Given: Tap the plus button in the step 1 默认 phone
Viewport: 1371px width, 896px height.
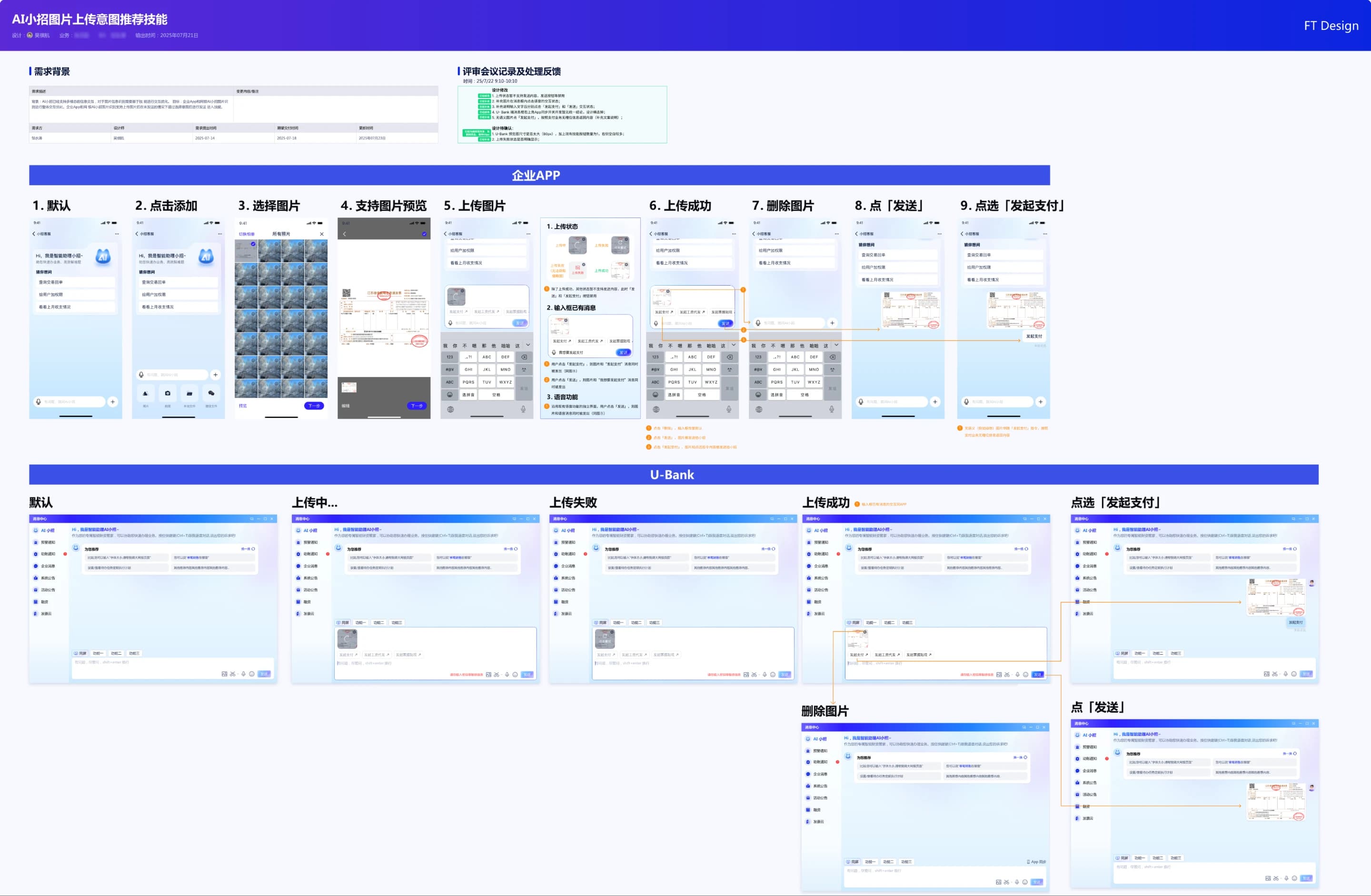Looking at the screenshot, I should coord(113,402).
